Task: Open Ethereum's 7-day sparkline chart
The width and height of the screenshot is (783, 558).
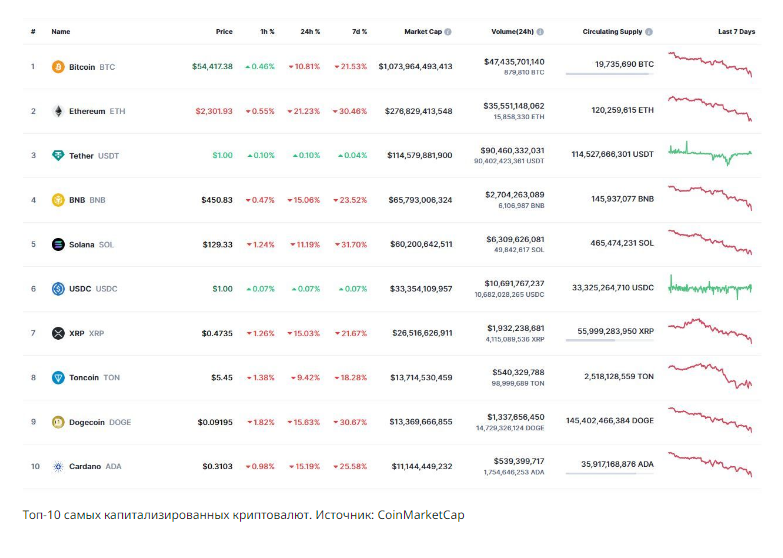Action: coord(710,108)
